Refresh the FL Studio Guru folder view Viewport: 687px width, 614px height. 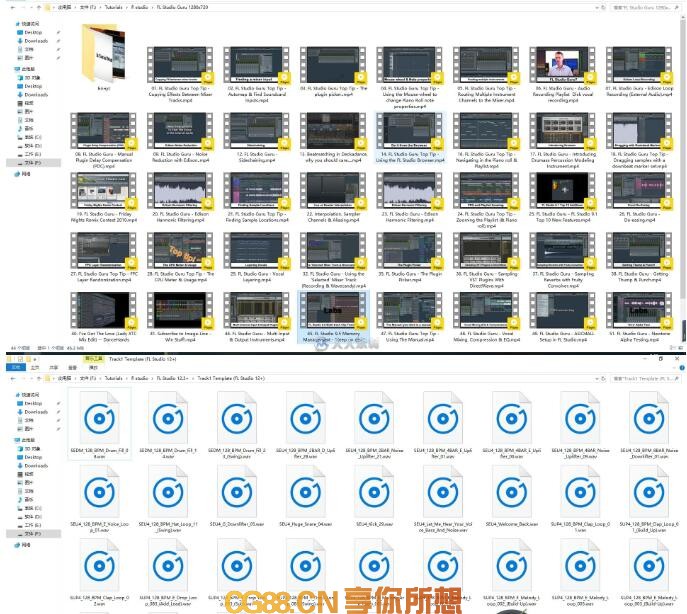tap(603, 7)
